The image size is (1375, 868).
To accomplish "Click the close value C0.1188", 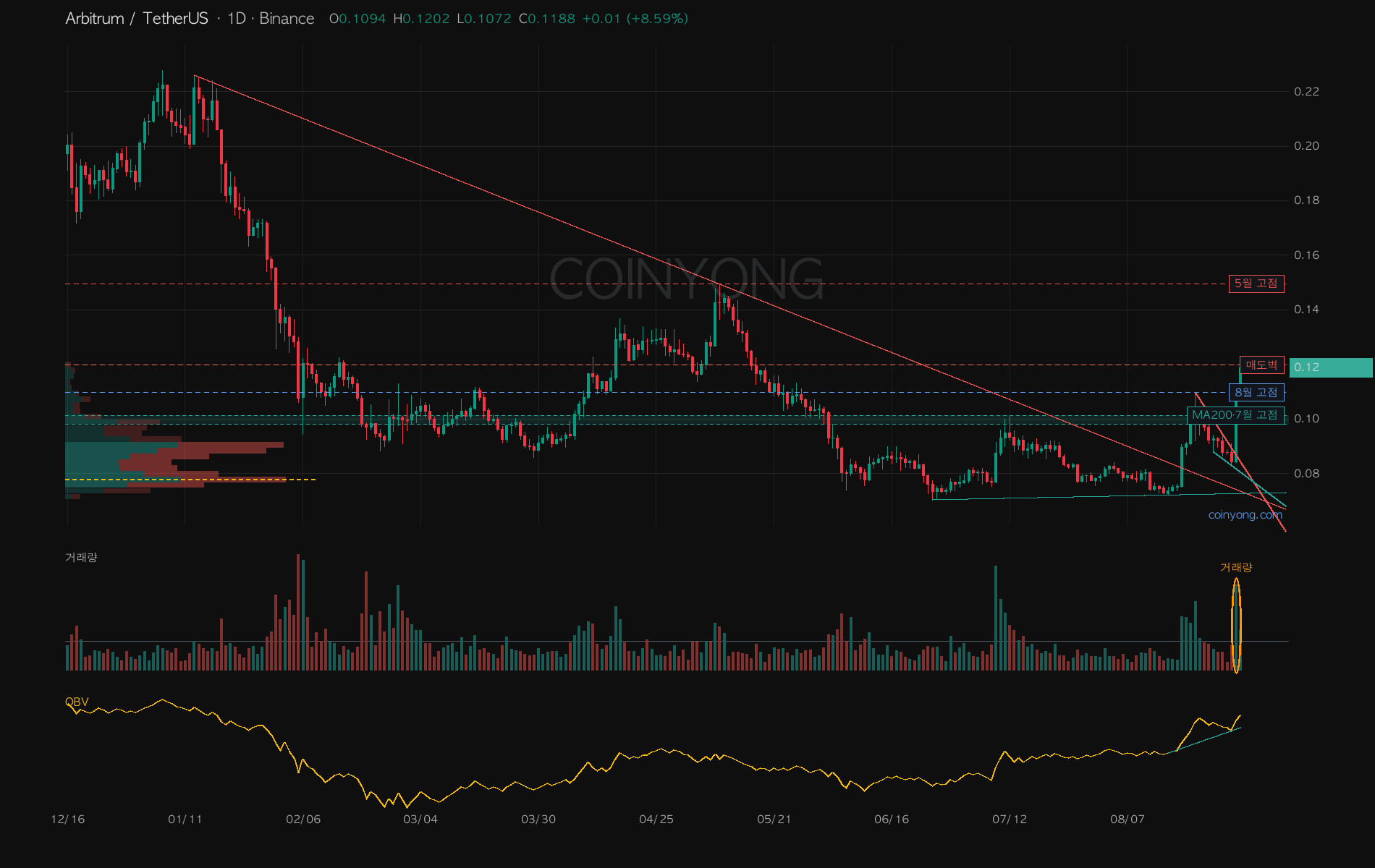I will click(x=547, y=19).
